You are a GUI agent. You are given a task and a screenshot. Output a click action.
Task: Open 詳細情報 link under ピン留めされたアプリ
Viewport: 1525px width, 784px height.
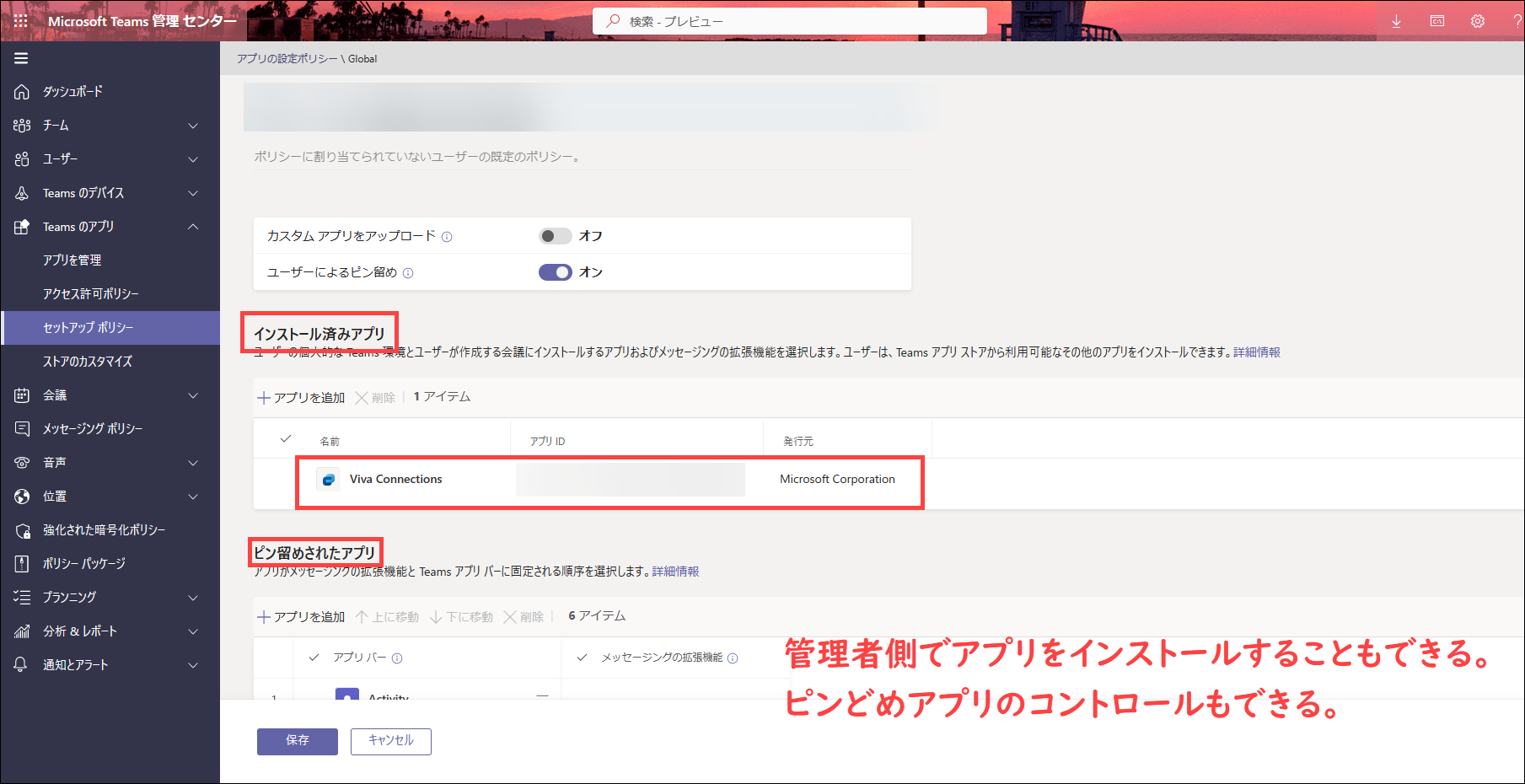[675, 572]
